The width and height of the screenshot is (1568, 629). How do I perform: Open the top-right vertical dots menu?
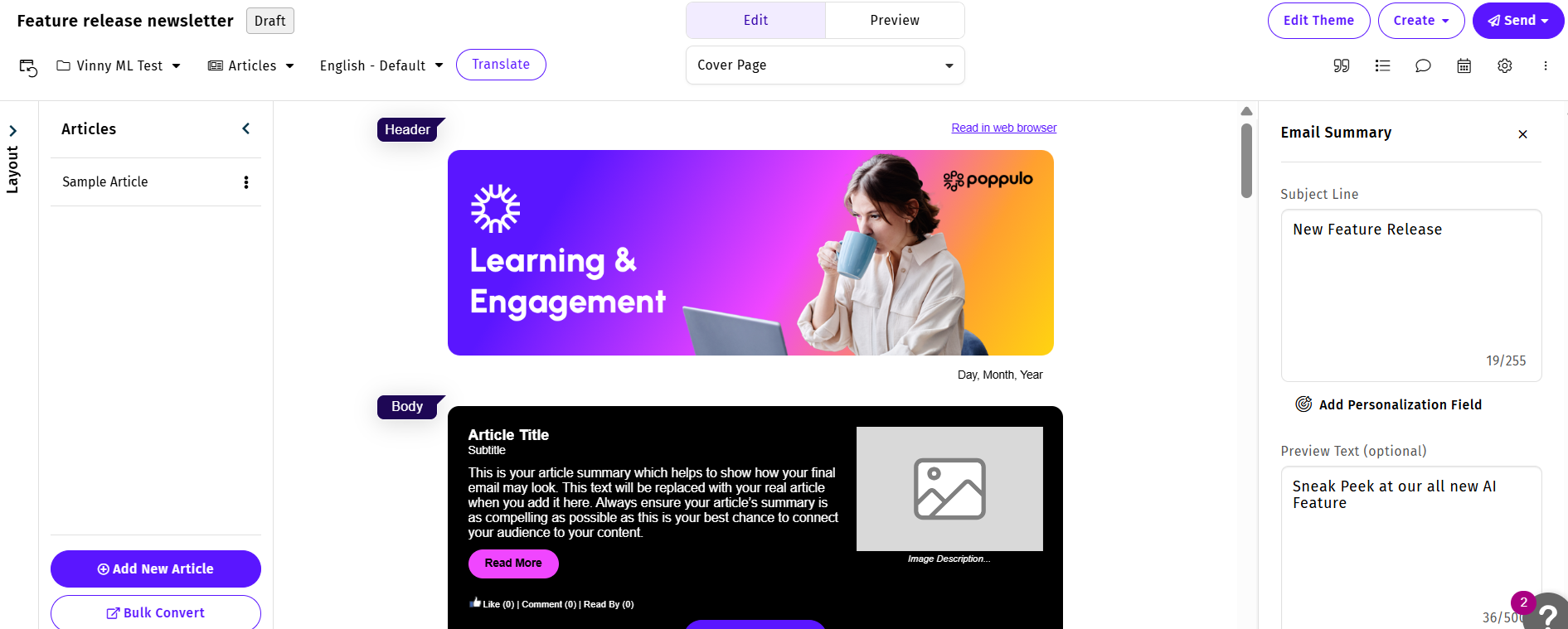point(1546,65)
